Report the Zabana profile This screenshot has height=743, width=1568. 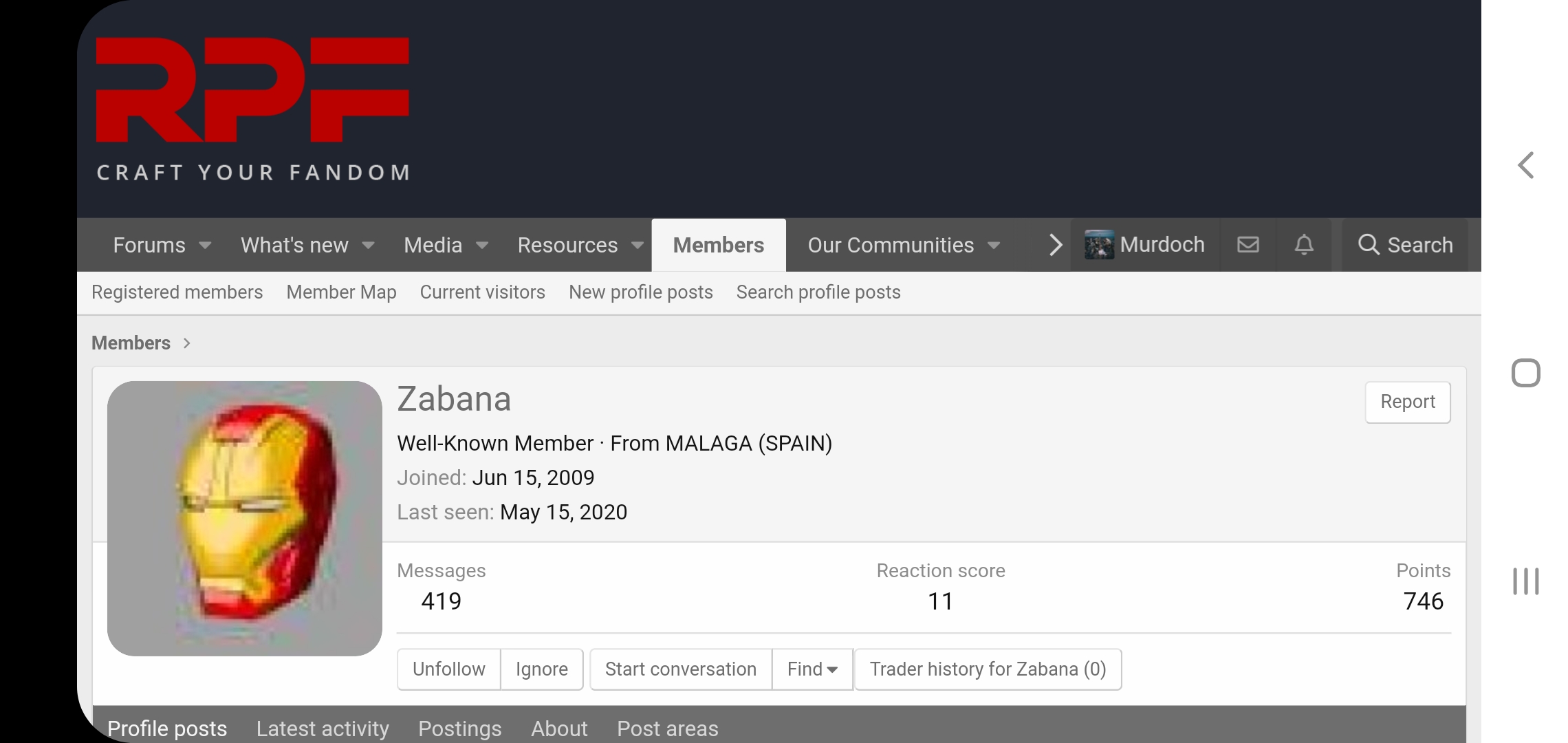pos(1408,402)
